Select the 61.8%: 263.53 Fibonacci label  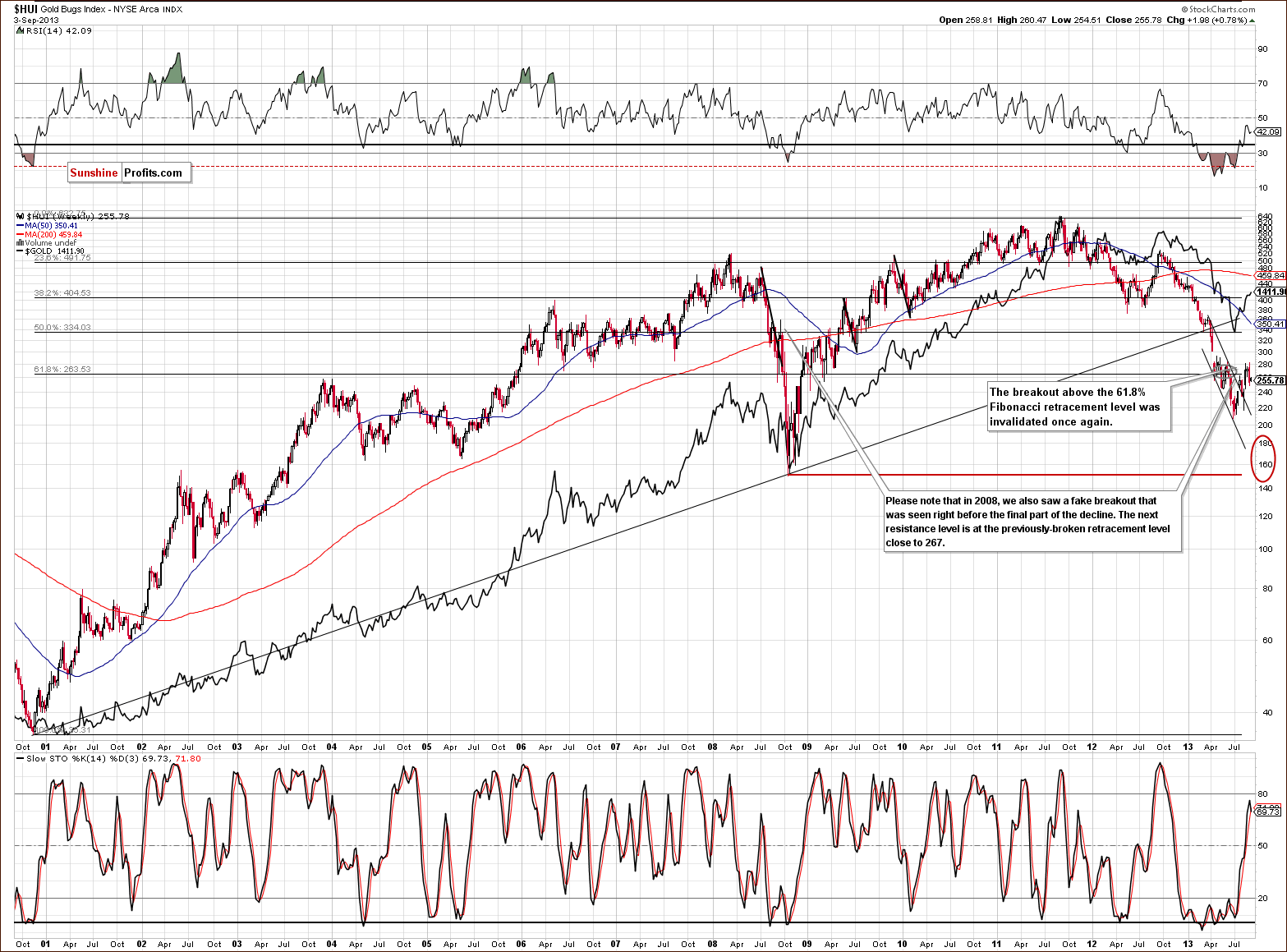tap(62, 369)
